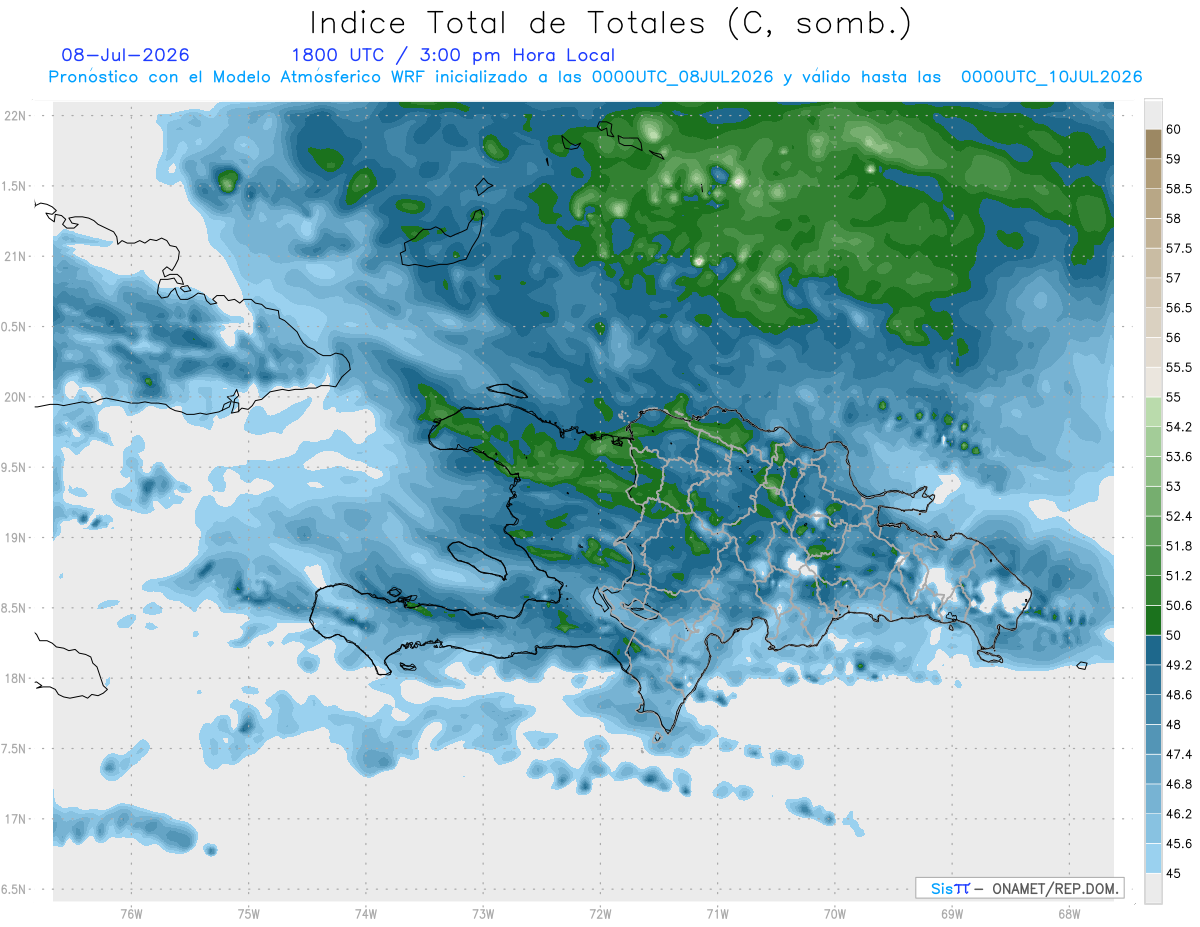Click the "54.2" value on the color scale
The width and height of the screenshot is (1200, 927).
tap(1178, 427)
